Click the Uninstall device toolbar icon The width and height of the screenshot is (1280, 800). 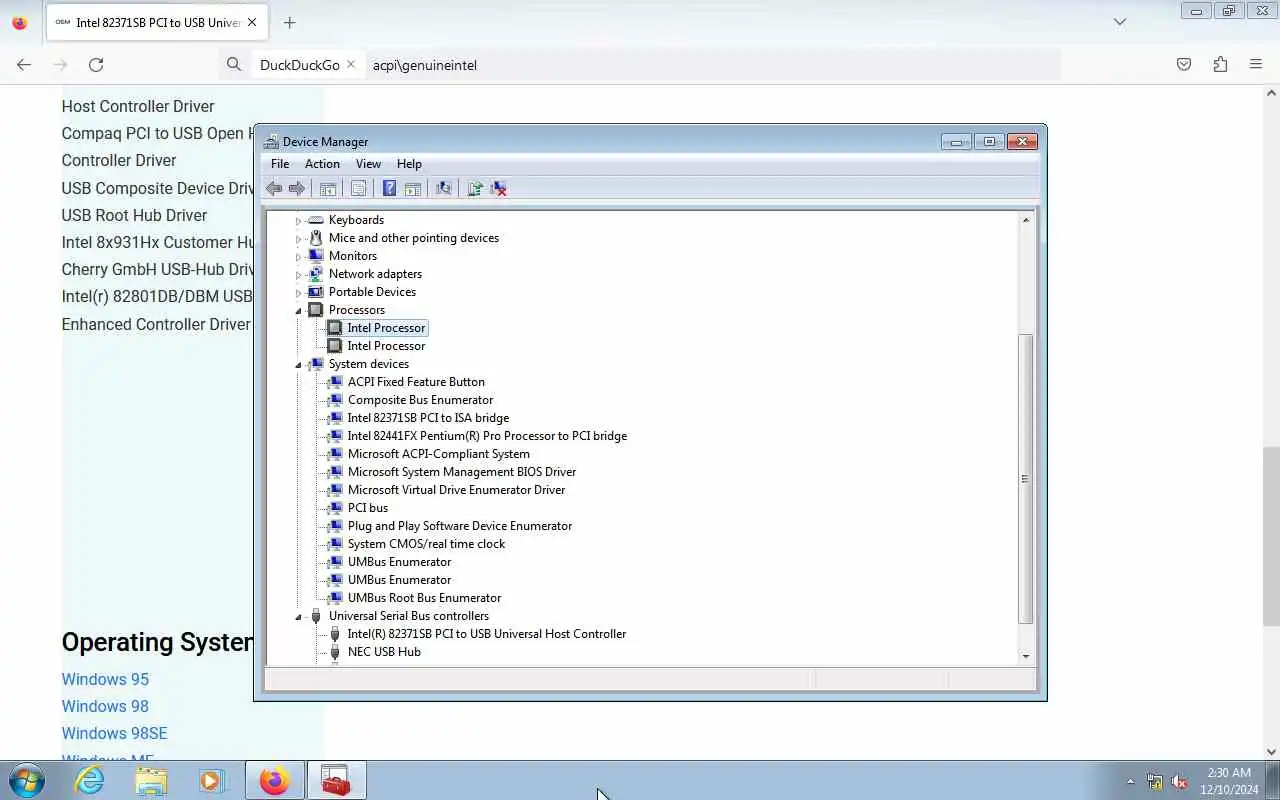499,188
